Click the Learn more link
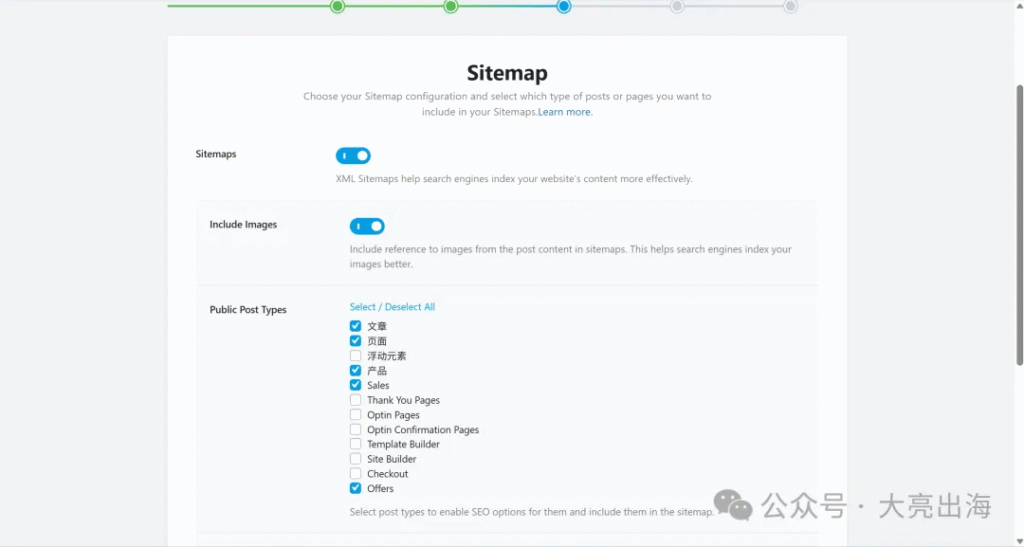This screenshot has height=547, width=1024. tap(565, 112)
